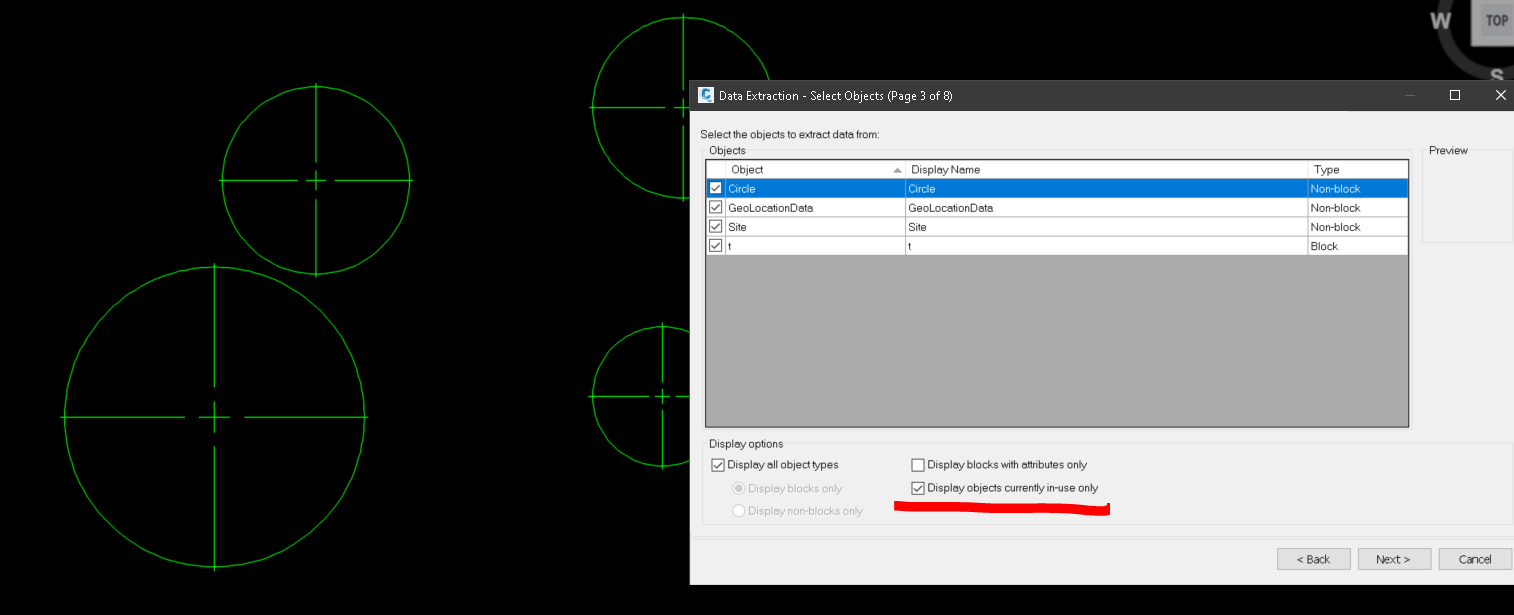Uncheck the Site object checkbox
This screenshot has width=1514, height=615.
(715, 225)
